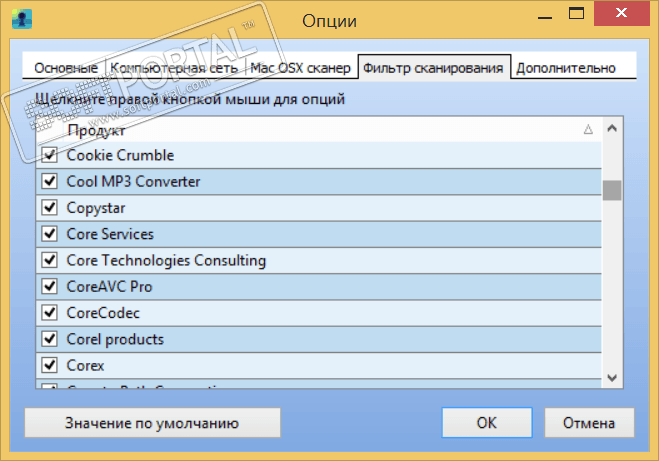Close the Опции dialog window
This screenshot has height=461, width=659.
(621, 13)
